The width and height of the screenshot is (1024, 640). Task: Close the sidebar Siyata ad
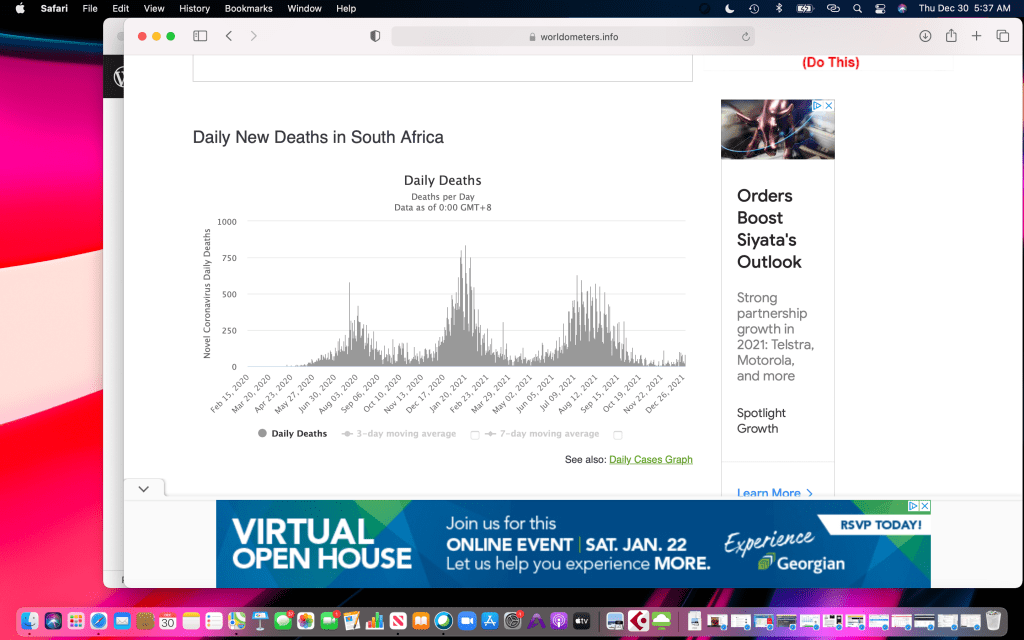(x=828, y=105)
